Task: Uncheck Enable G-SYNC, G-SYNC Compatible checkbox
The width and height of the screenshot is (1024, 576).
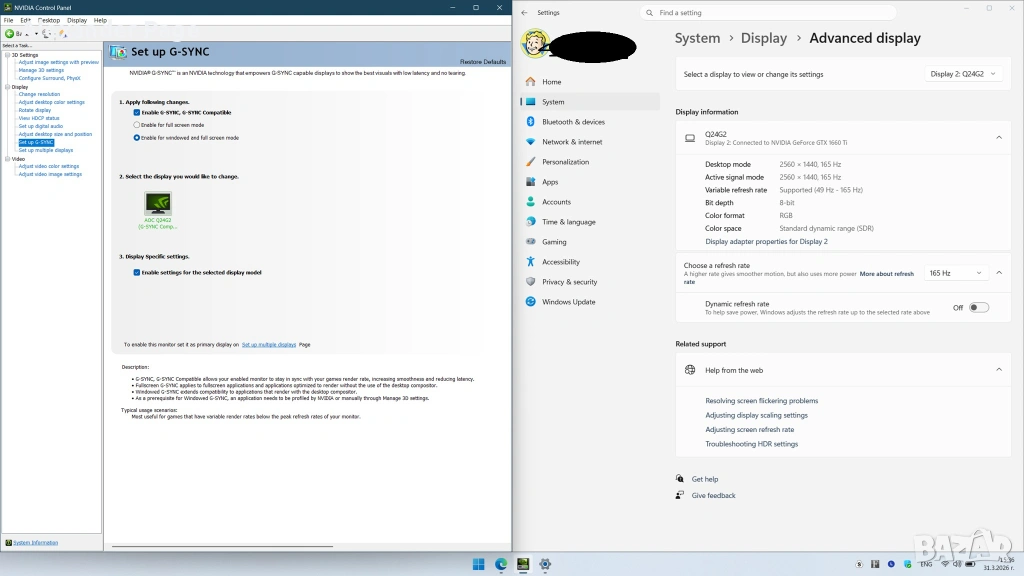Action: 137,113
